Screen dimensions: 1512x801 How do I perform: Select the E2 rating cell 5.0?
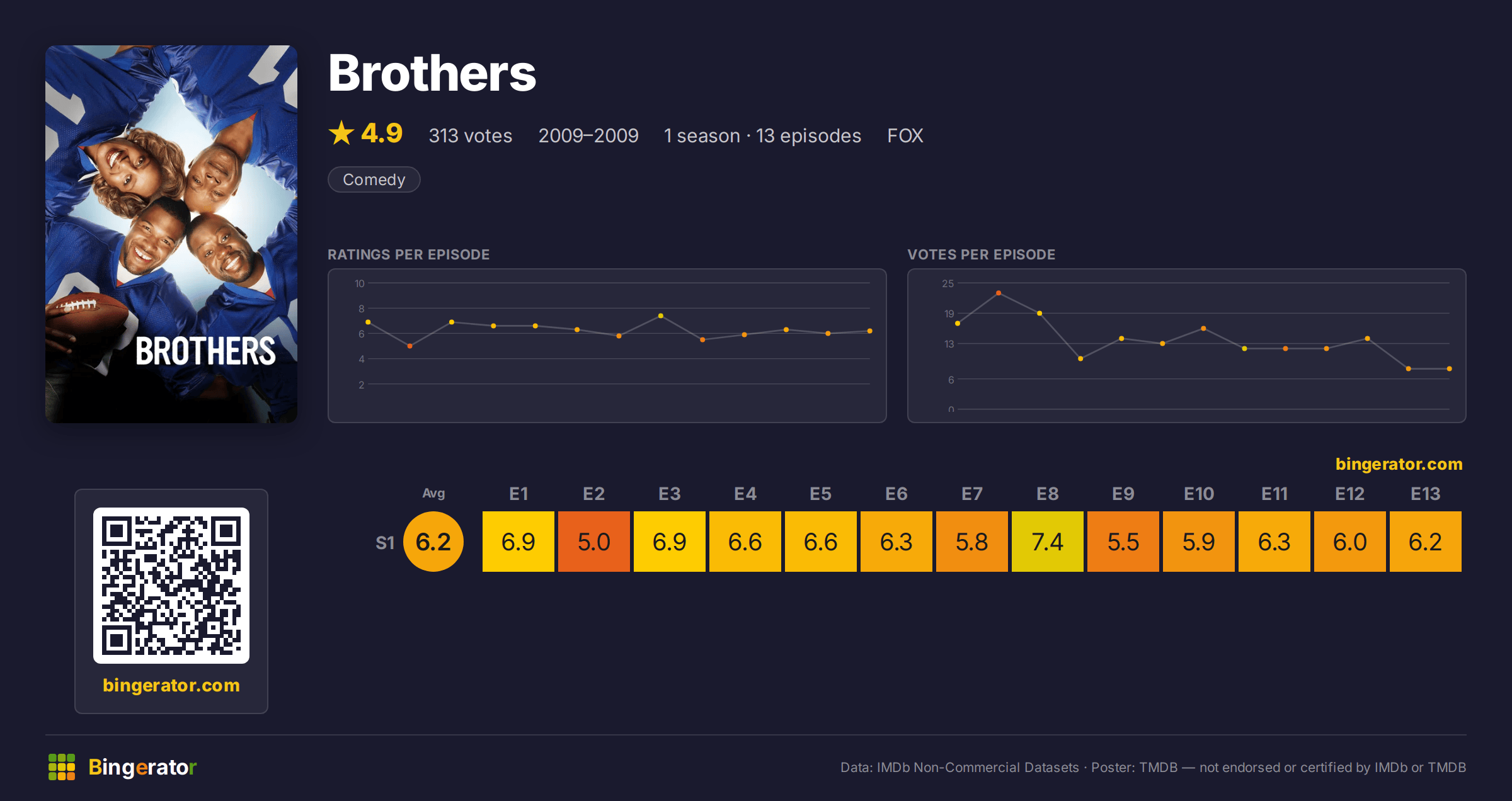coord(594,542)
